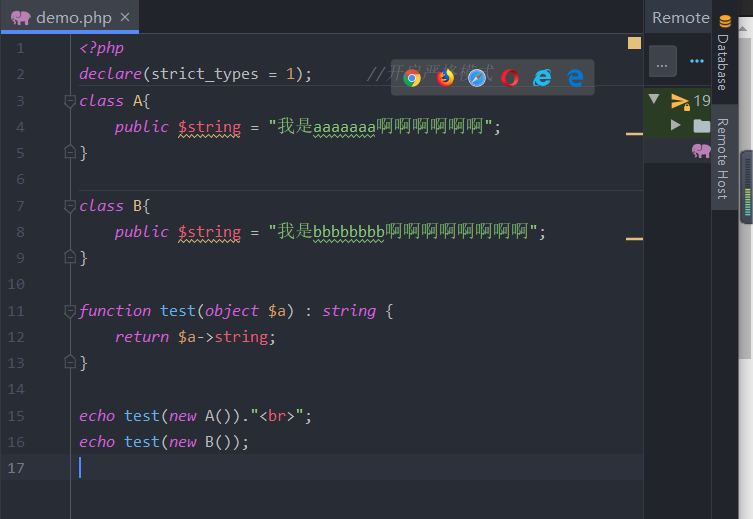Click the yellow inspection status indicator
The image size is (753, 519).
click(634, 43)
